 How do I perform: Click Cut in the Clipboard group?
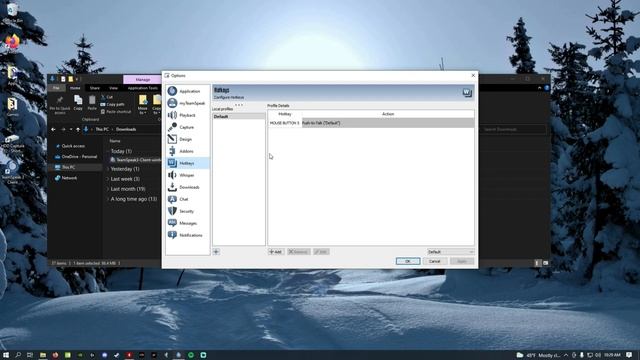(x=107, y=97)
